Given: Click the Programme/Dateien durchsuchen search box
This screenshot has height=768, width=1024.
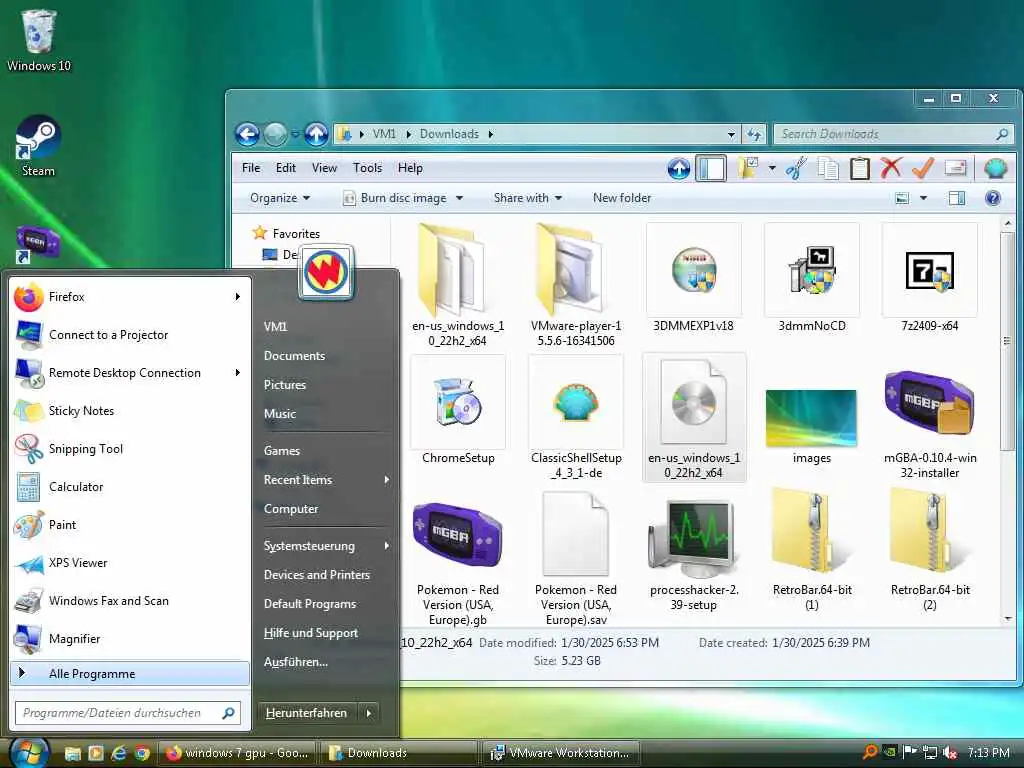Looking at the screenshot, I should coord(128,713).
